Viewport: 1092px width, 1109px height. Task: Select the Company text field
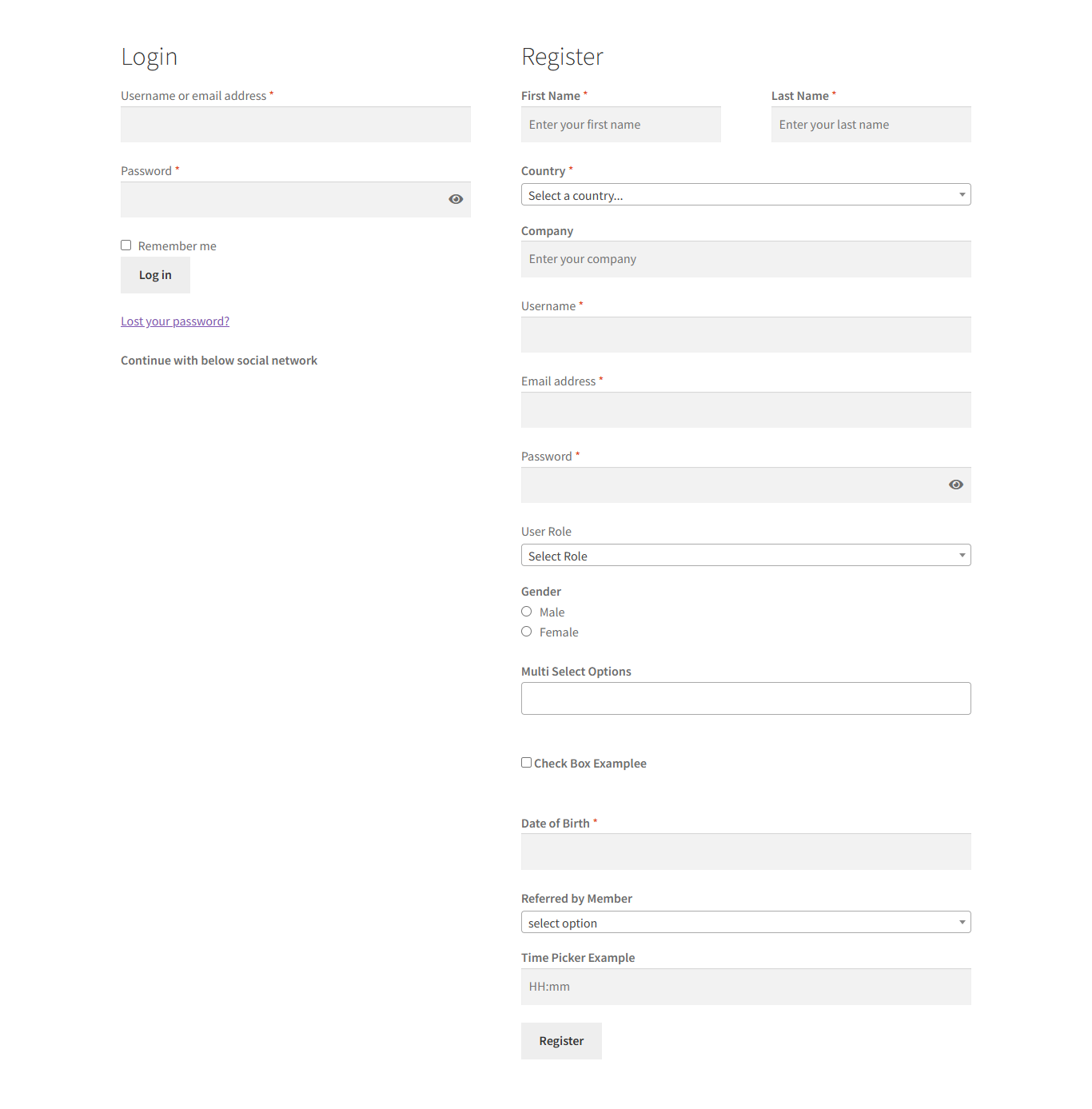click(x=745, y=259)
